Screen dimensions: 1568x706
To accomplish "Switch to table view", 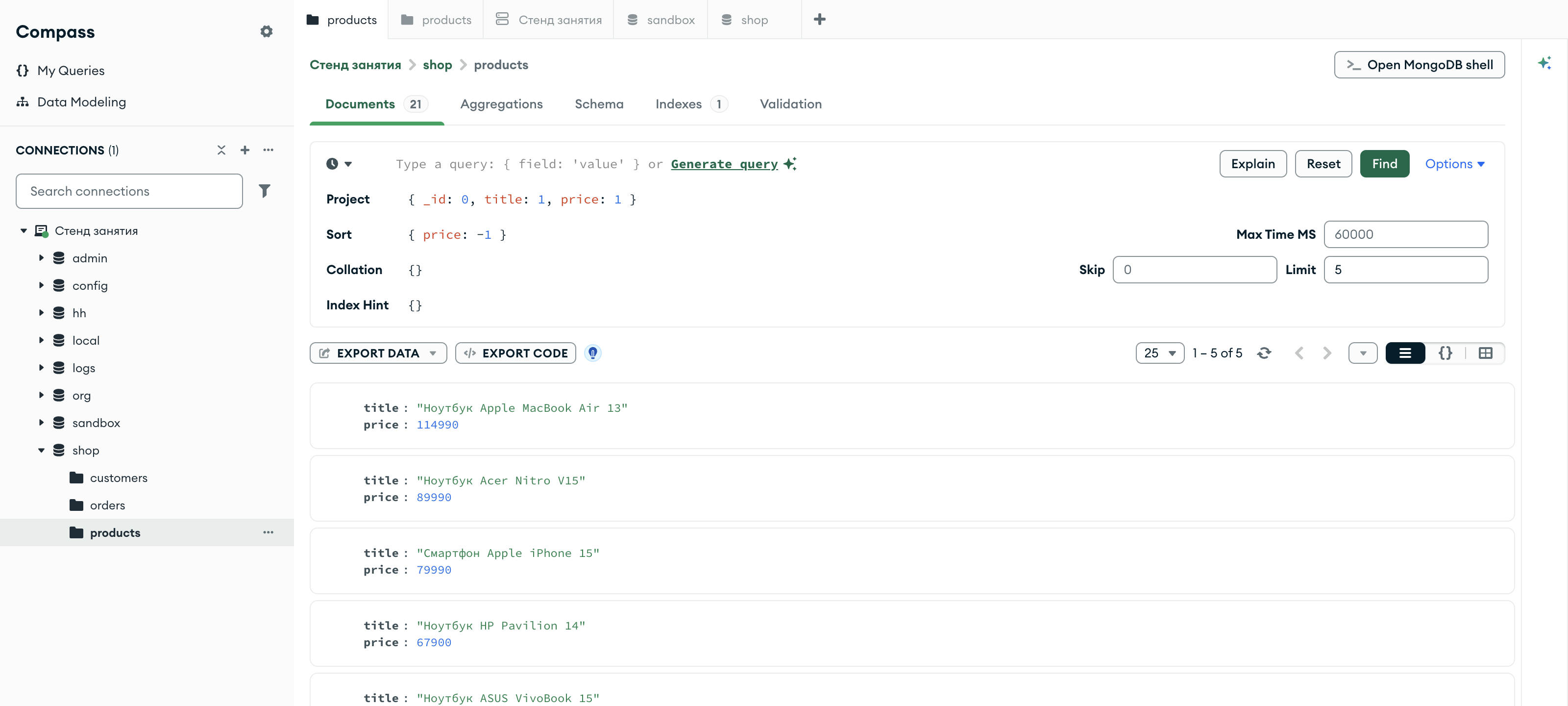I will click(x=1486, y=353).
